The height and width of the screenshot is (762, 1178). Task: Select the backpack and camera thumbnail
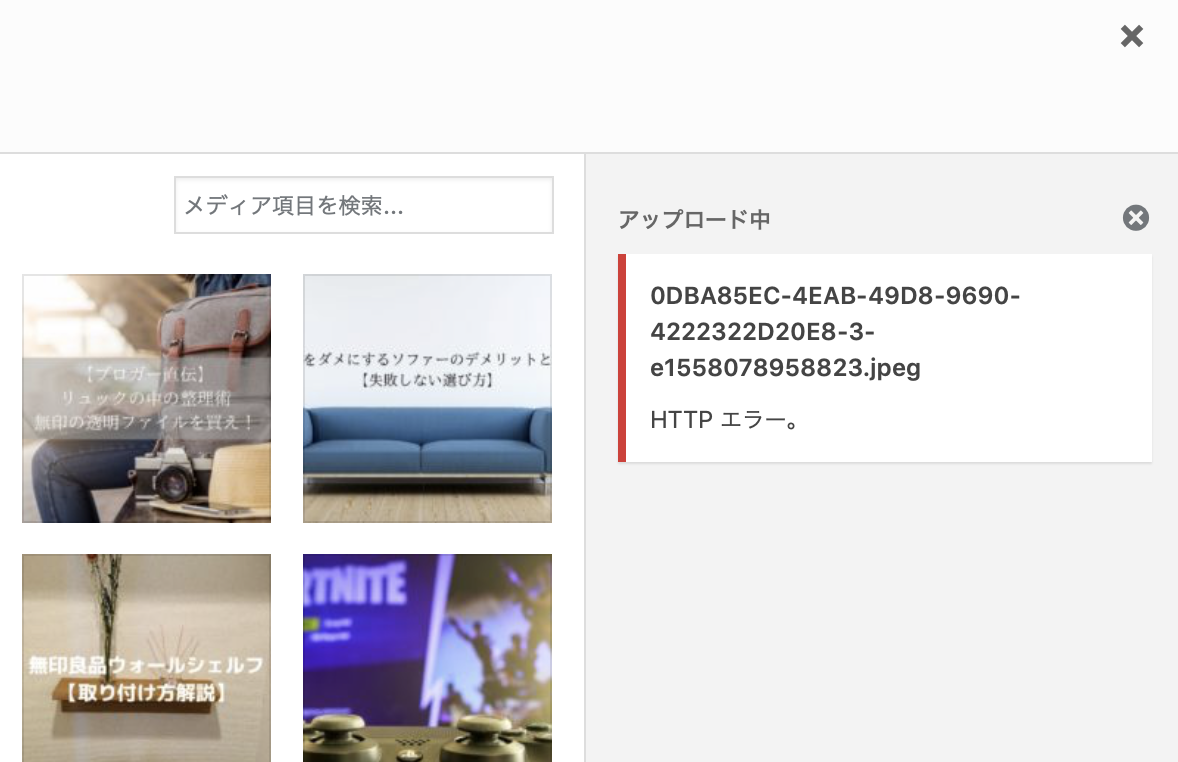pyautogui.click(x=146, y=398)
